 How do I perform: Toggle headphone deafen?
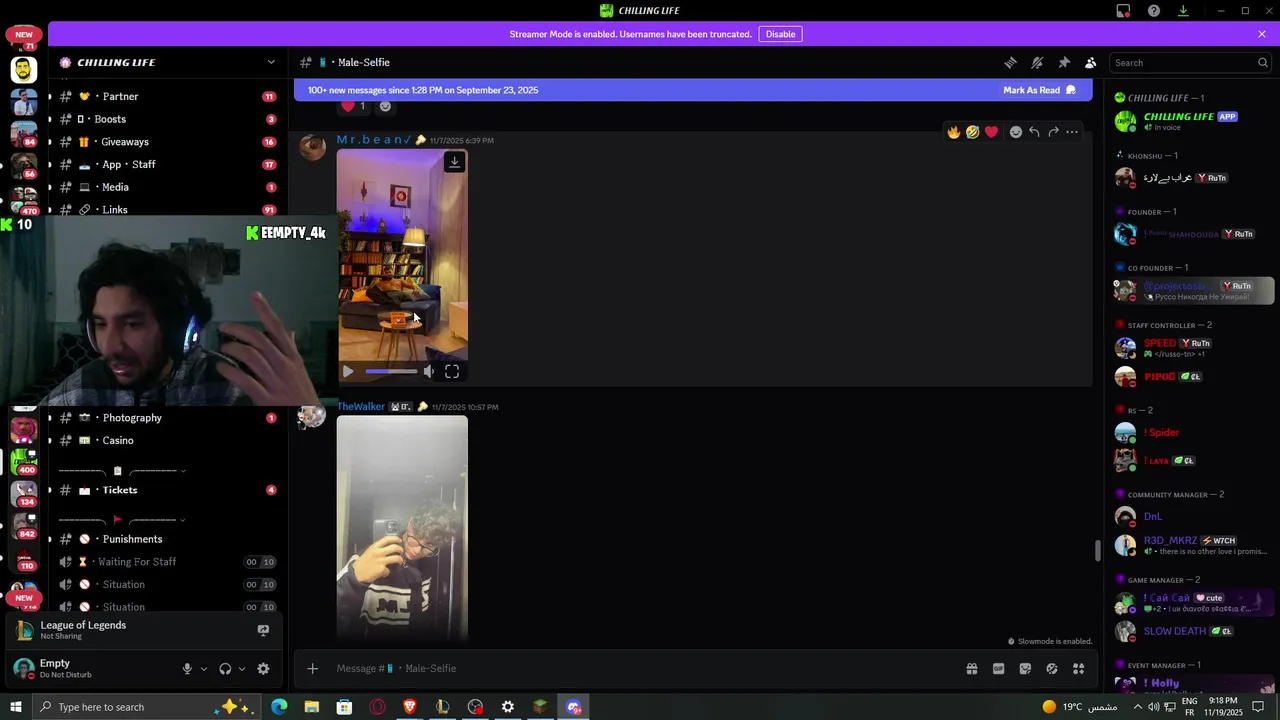tap(225, 669)
